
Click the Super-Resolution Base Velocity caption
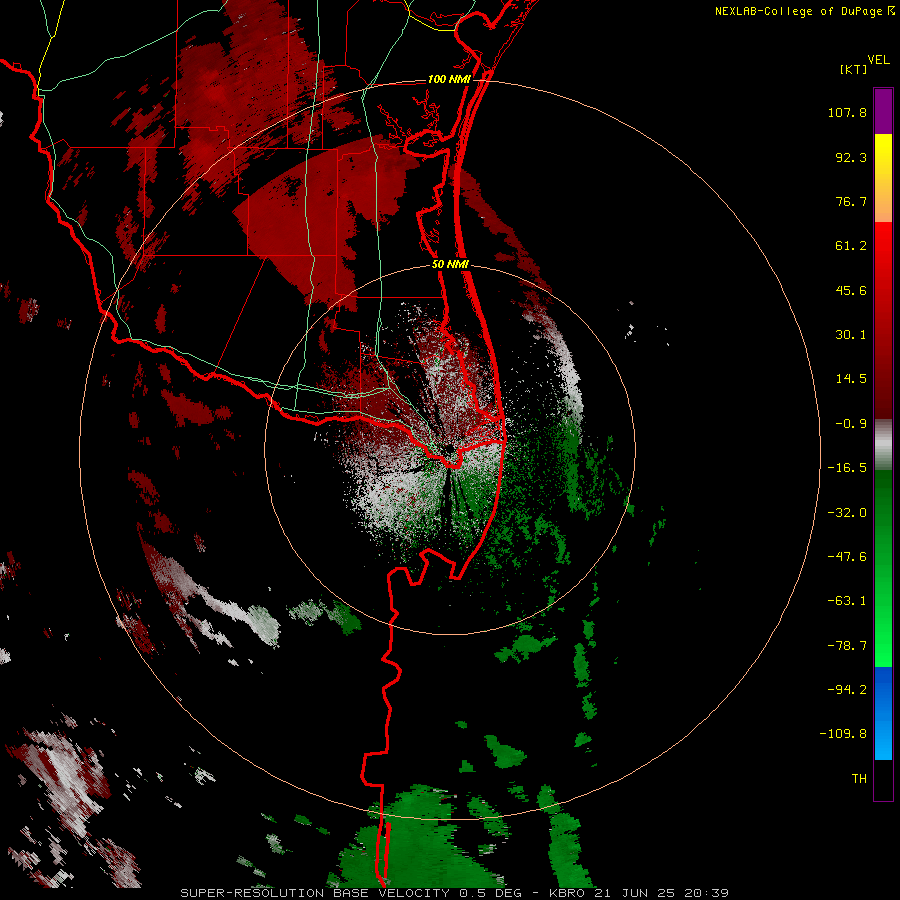click(x=454, y=893)
